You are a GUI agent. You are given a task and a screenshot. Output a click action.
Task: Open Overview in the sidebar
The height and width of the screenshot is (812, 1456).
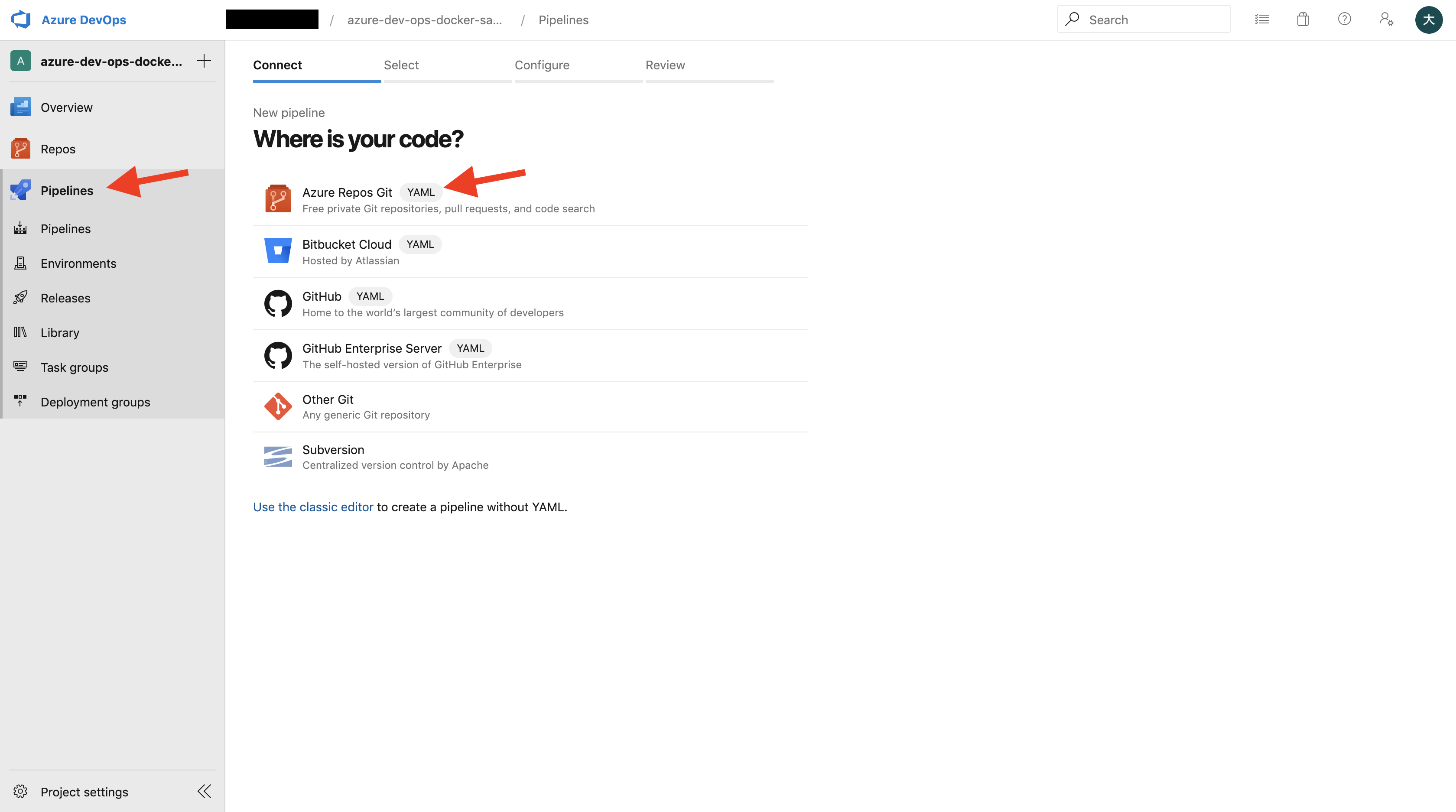pyautogui.click(x=113, y=107)
